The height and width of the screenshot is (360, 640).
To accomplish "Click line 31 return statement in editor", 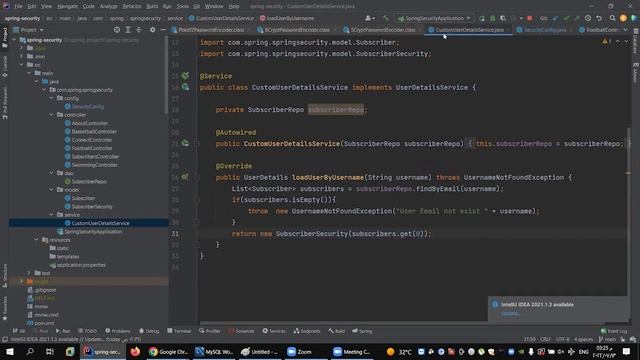I will pos(331,233).
